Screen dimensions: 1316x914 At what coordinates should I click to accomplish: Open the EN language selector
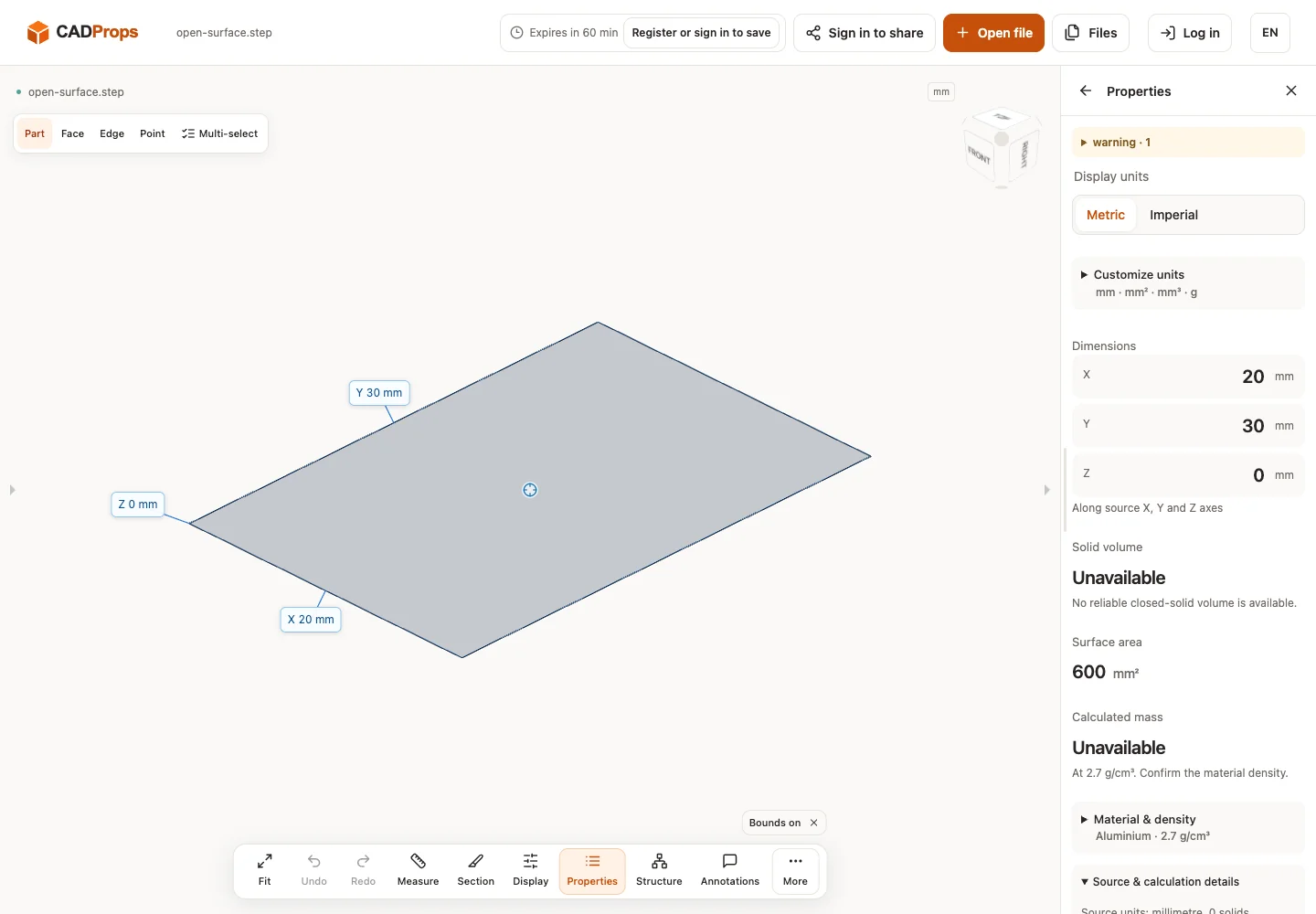(1269, 33)
